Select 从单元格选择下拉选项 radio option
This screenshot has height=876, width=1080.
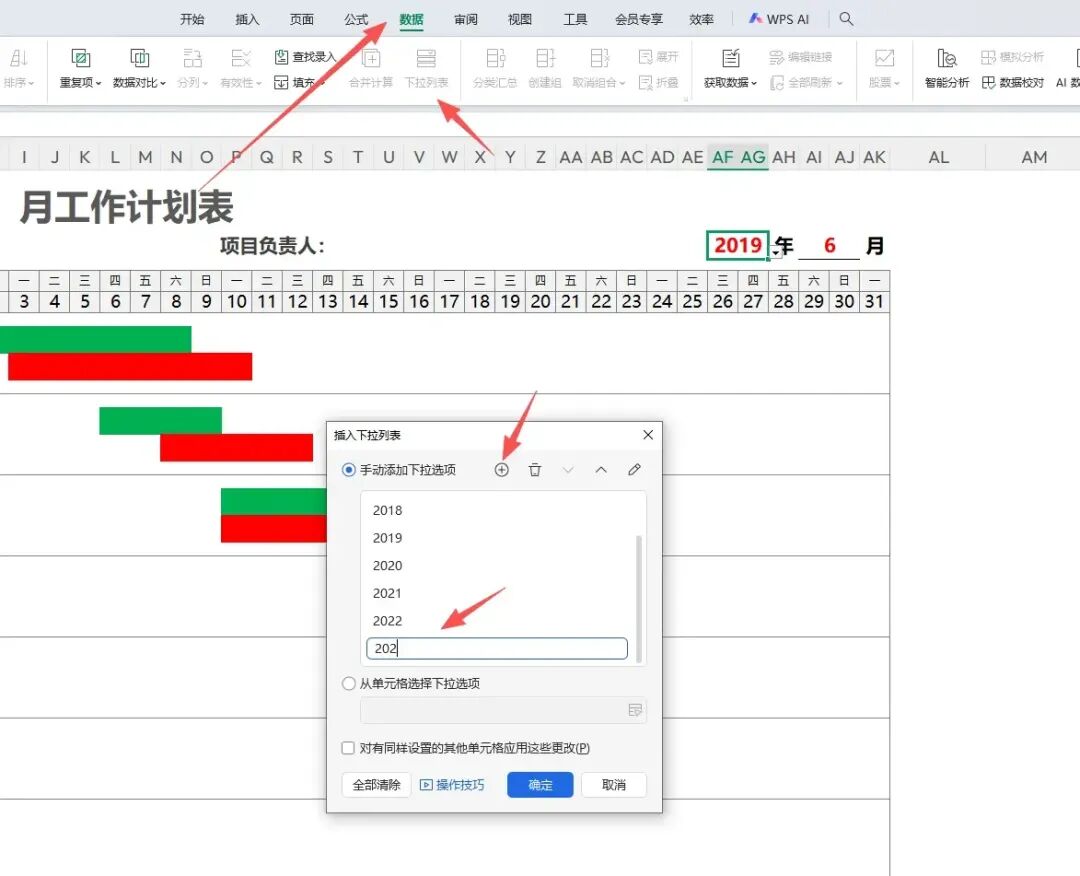[x=349, y=684]
